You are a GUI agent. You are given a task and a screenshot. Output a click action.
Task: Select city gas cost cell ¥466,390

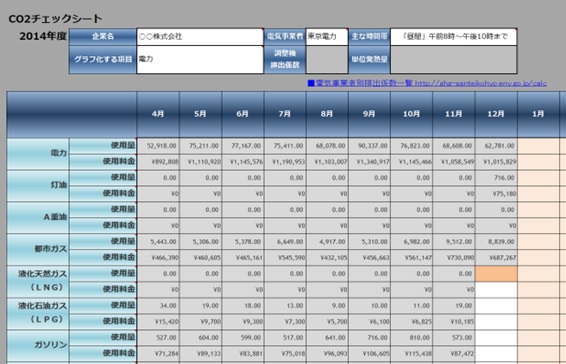(x=158, y=257)
